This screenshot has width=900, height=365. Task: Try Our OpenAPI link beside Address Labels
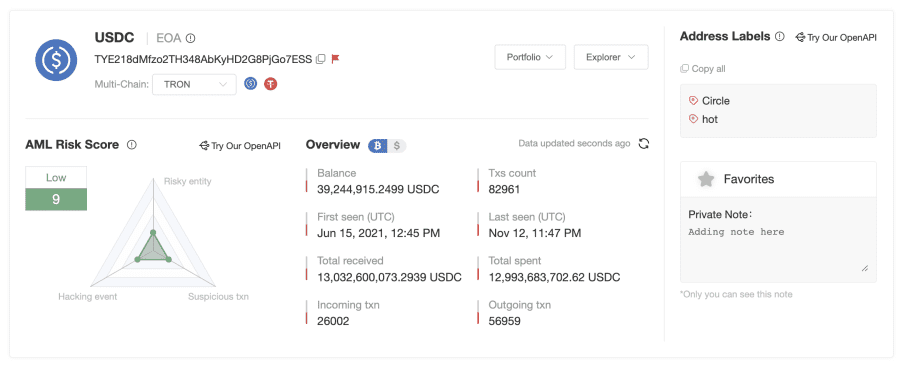coord(836,38)
